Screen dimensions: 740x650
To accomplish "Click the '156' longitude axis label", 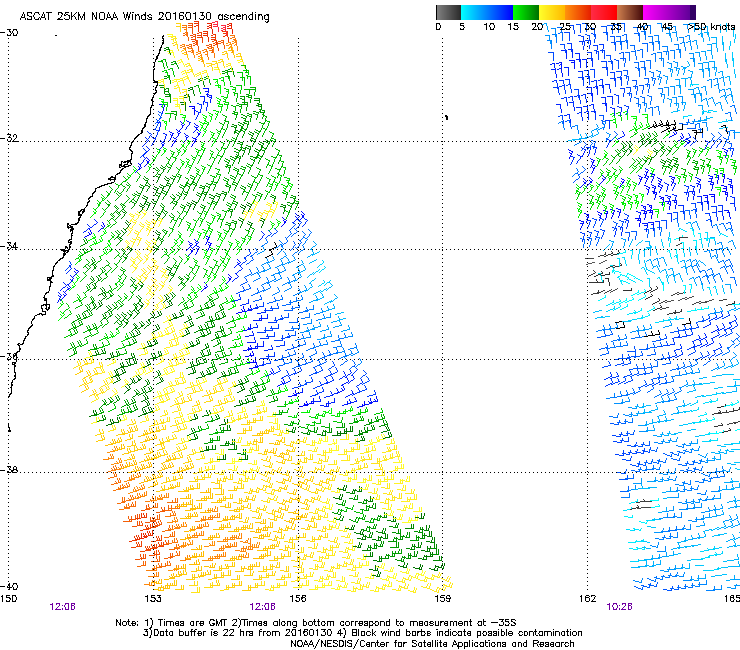I will point(298,599).
